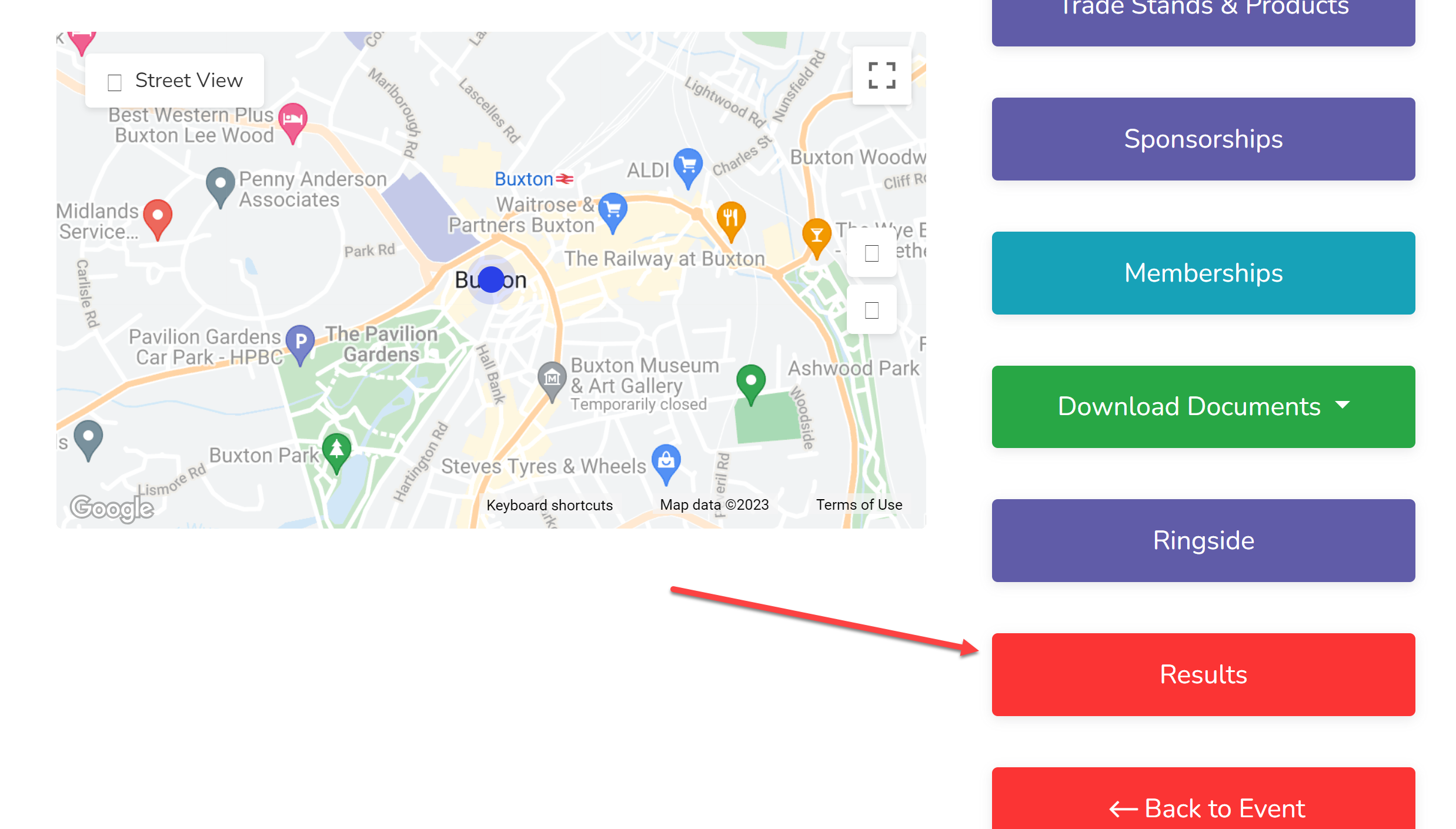Select the cocktail bar marker on map
The height and width of the screenshot is (829, 1456).
tap(817, 238)
